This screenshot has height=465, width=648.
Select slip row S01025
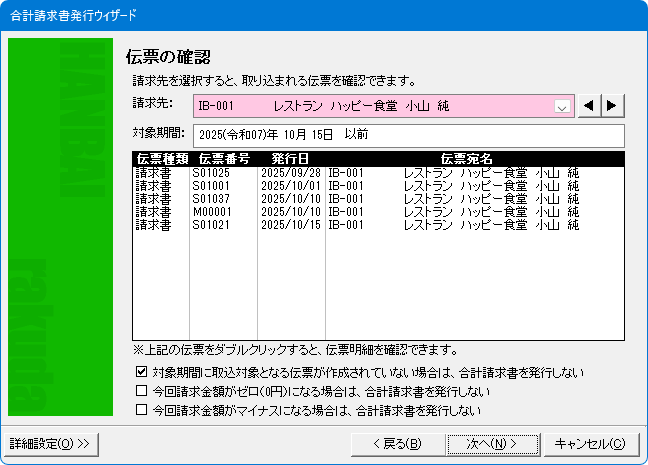coord(212,172)
